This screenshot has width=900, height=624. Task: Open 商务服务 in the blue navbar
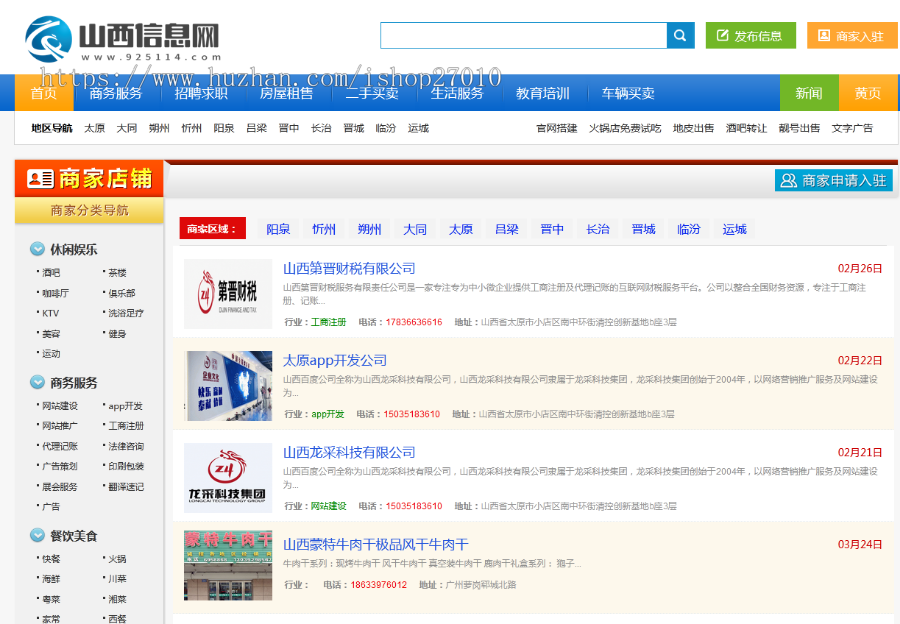pyautogui.click(x=115, y=93)
